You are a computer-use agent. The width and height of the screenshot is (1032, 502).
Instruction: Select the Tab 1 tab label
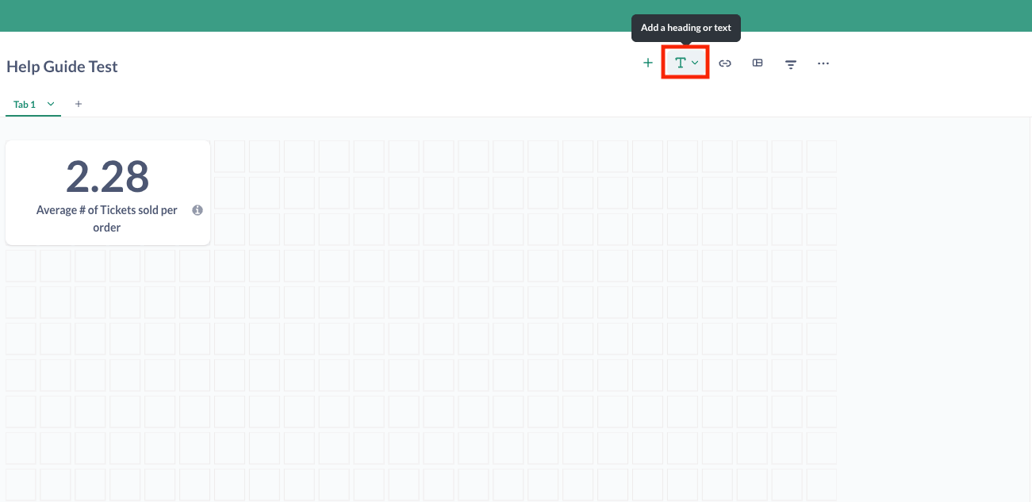pos(24,104)
